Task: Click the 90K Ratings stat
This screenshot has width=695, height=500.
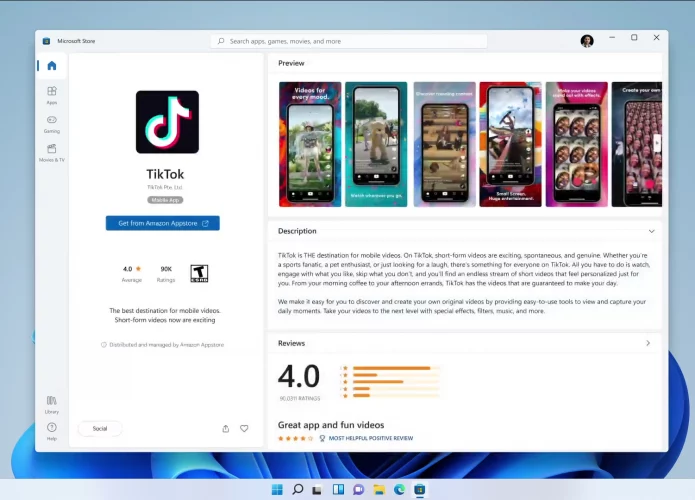Action: tap(166, 274)
